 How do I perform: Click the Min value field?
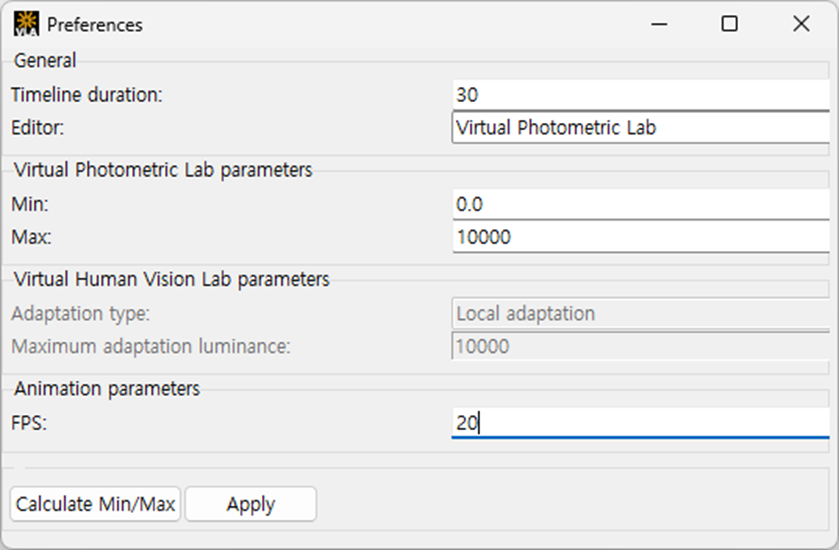[x=640, y=204]
